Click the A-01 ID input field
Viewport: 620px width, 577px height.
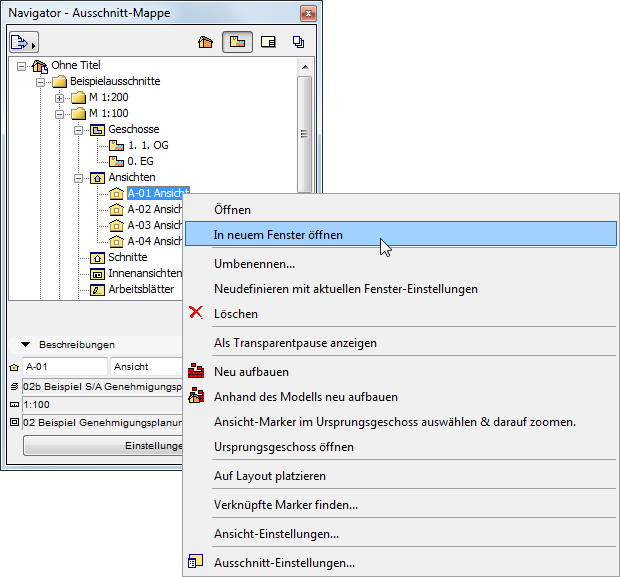click(x=65, y=367)
